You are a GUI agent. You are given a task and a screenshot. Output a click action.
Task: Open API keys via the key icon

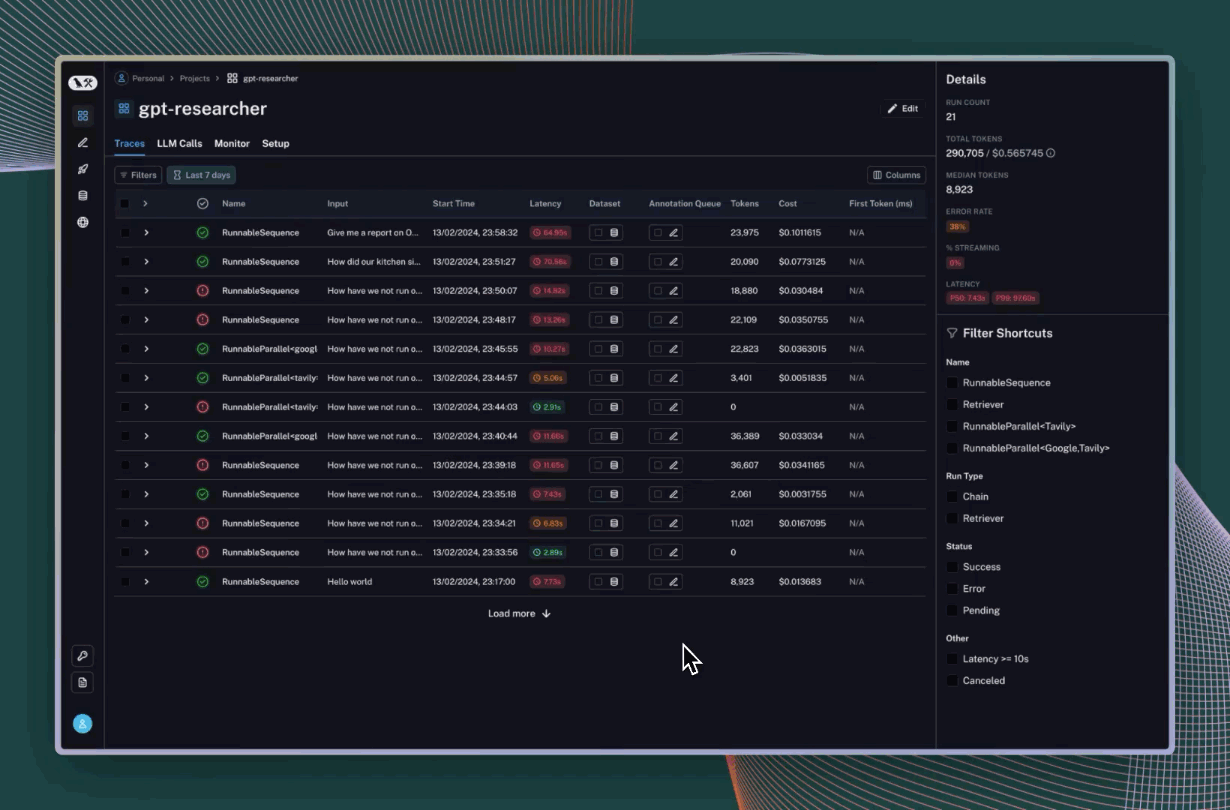coord(83,656)
